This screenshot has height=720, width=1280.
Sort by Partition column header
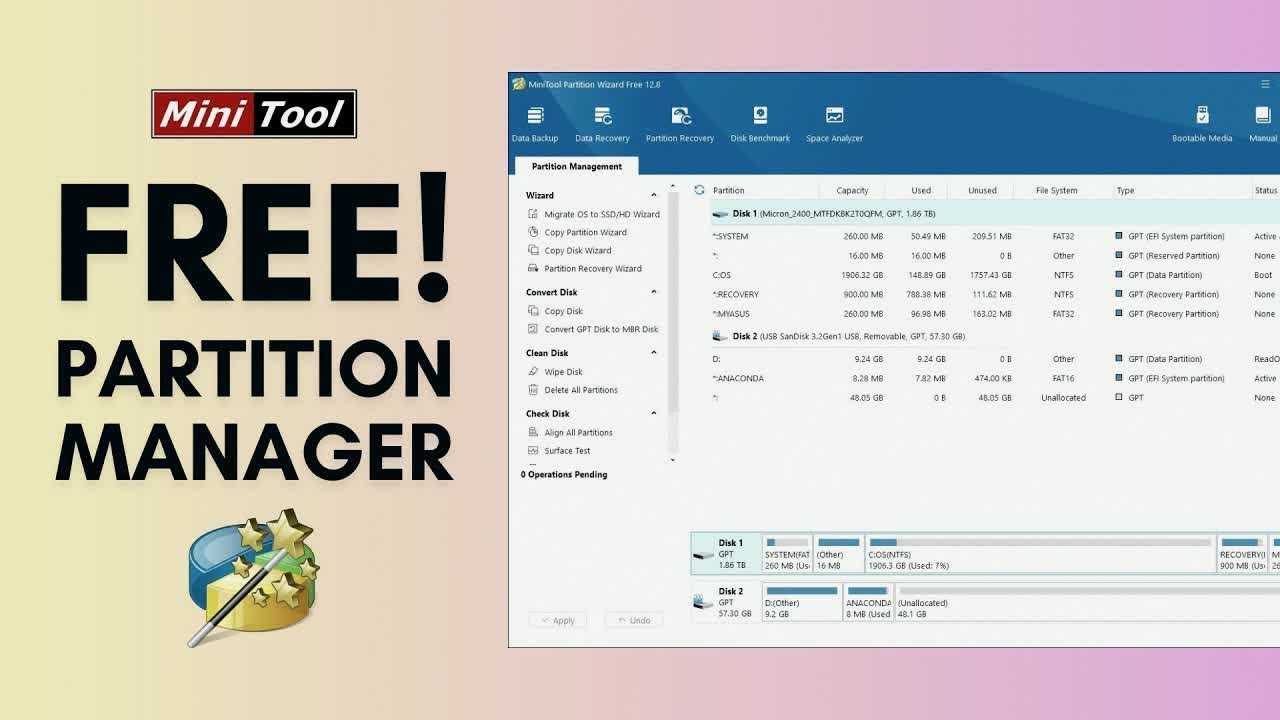[728, 190]
